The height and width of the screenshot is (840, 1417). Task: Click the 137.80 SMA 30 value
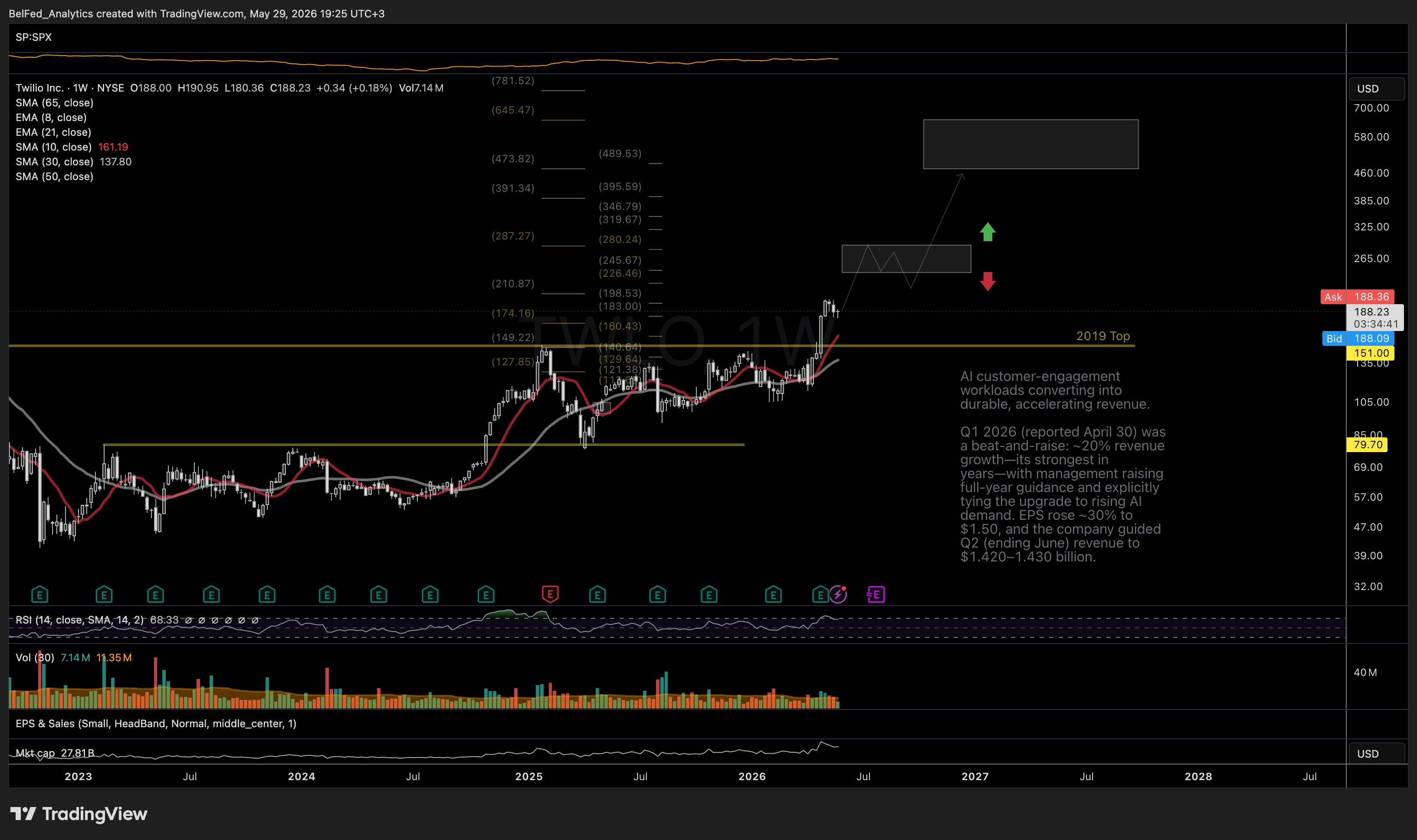click(x=115, y=161)
